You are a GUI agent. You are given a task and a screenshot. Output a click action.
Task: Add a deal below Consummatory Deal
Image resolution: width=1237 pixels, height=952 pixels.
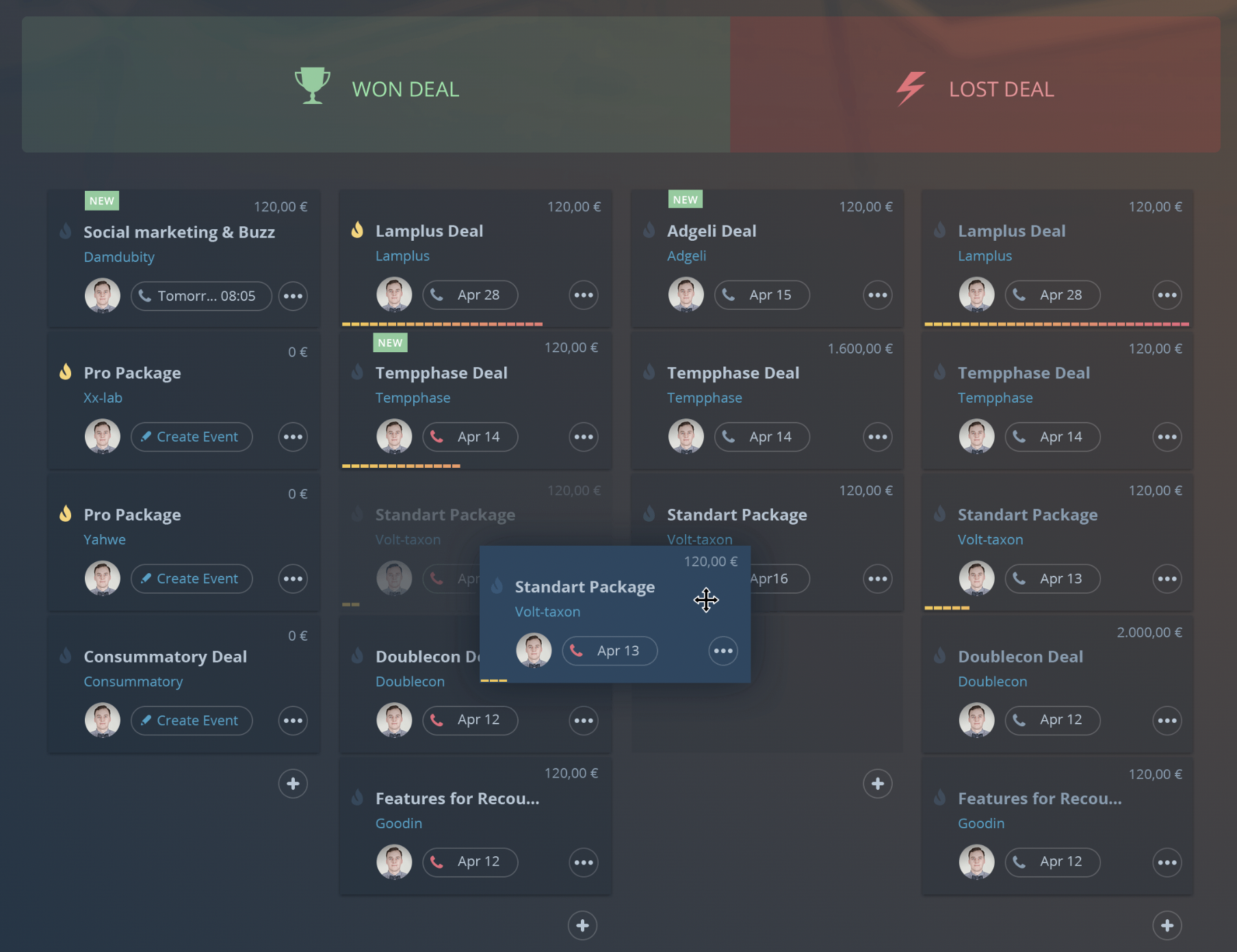tap(293, 784)
